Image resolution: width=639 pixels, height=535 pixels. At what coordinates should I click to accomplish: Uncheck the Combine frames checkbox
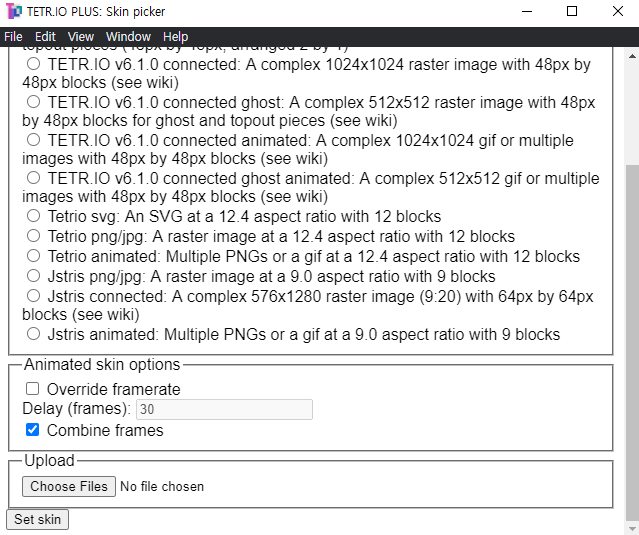(x=33, y=430)
